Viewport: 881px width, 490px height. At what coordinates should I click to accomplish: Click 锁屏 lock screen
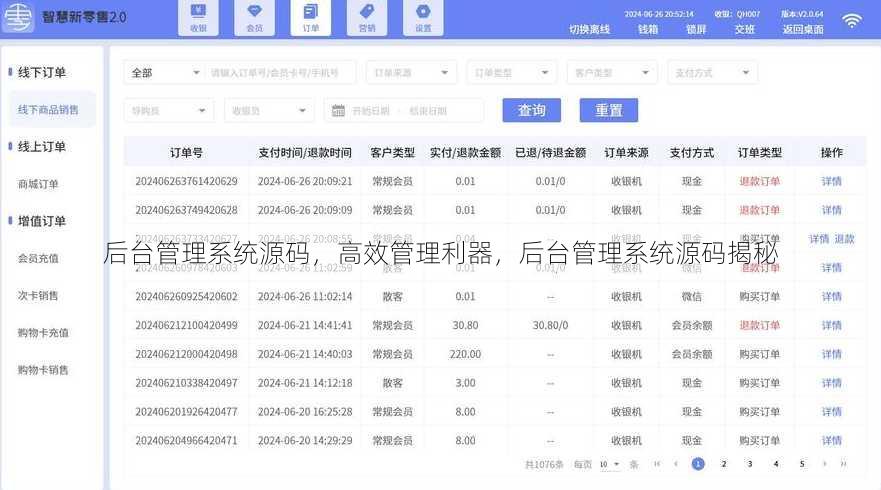[x=696, y=29]
